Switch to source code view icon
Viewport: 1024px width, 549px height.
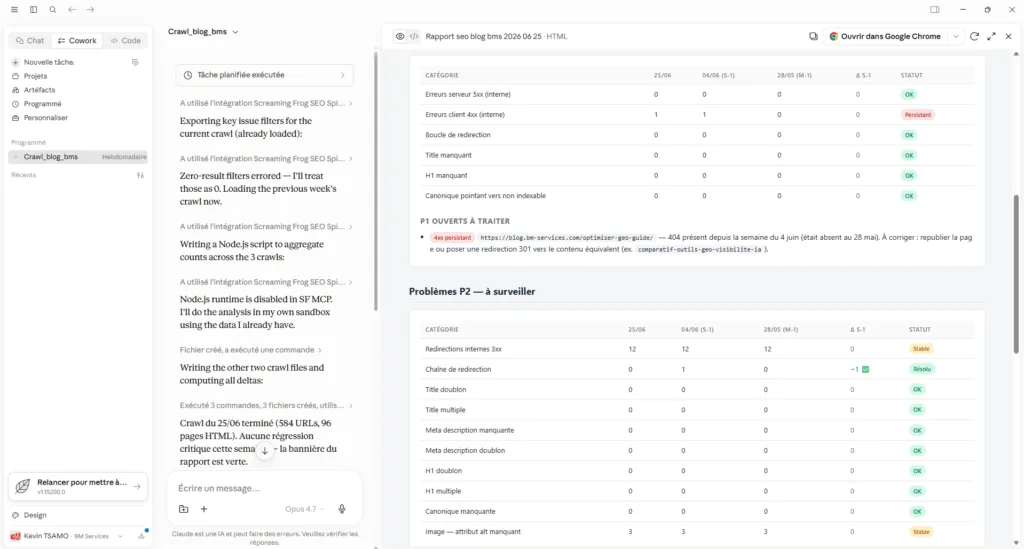coord(414,37)
